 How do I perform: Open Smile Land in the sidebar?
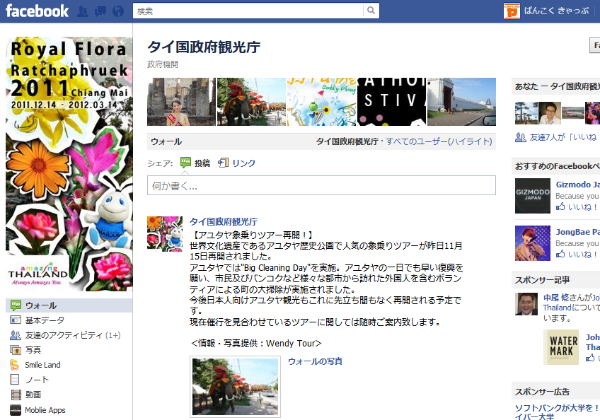pos(42,365)
